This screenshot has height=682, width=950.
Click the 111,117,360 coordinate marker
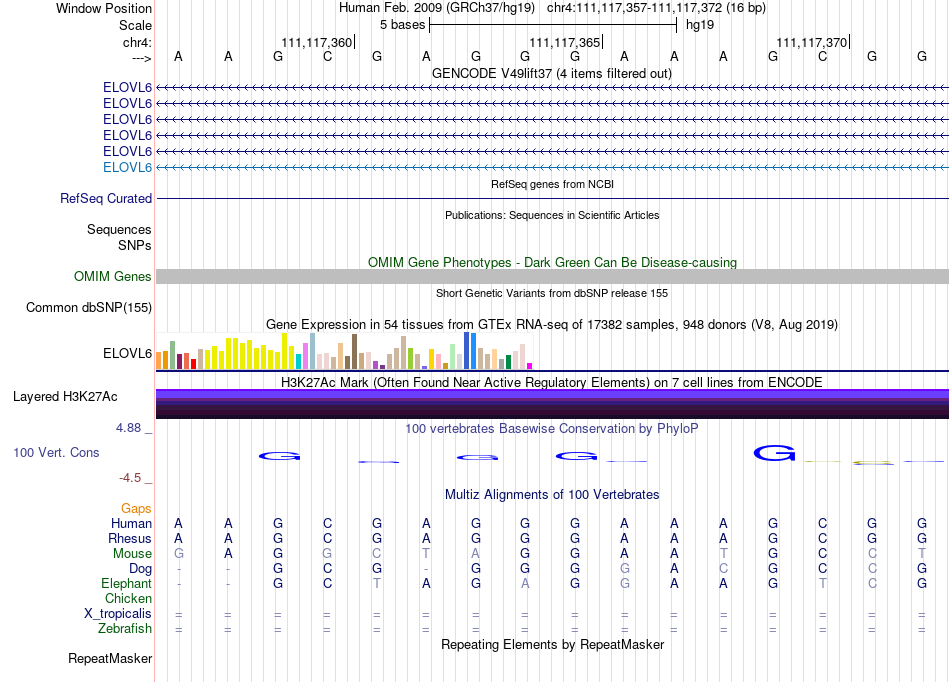[317, 42]
